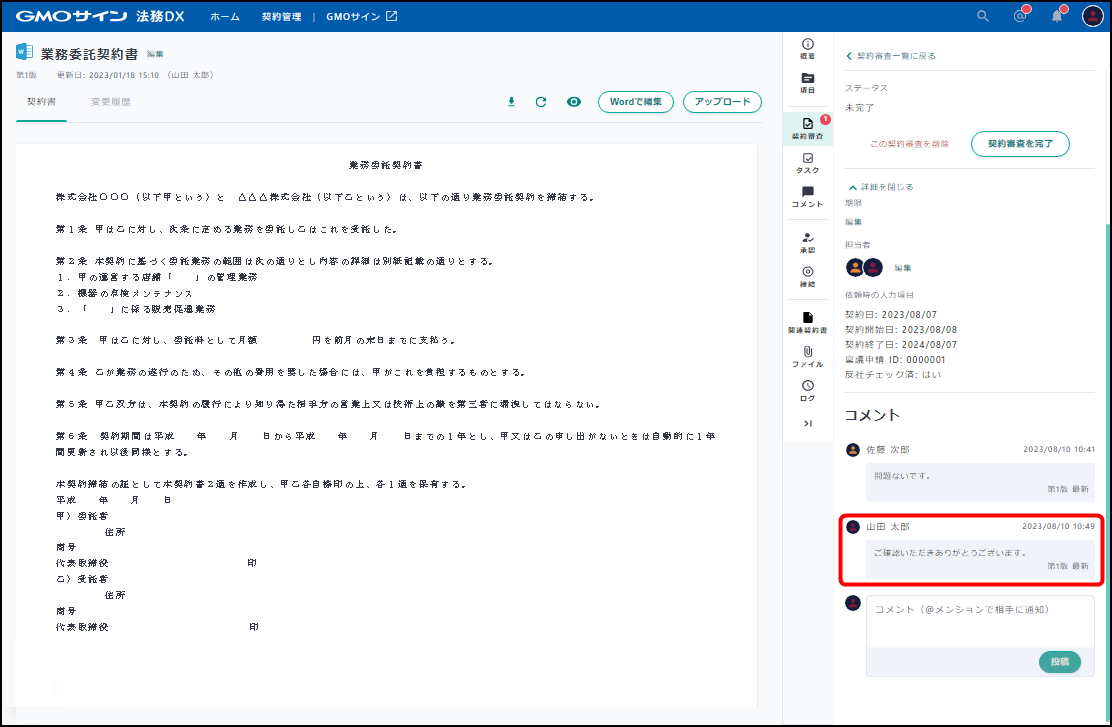Click the download icon above the document

(x=511, y=102)
